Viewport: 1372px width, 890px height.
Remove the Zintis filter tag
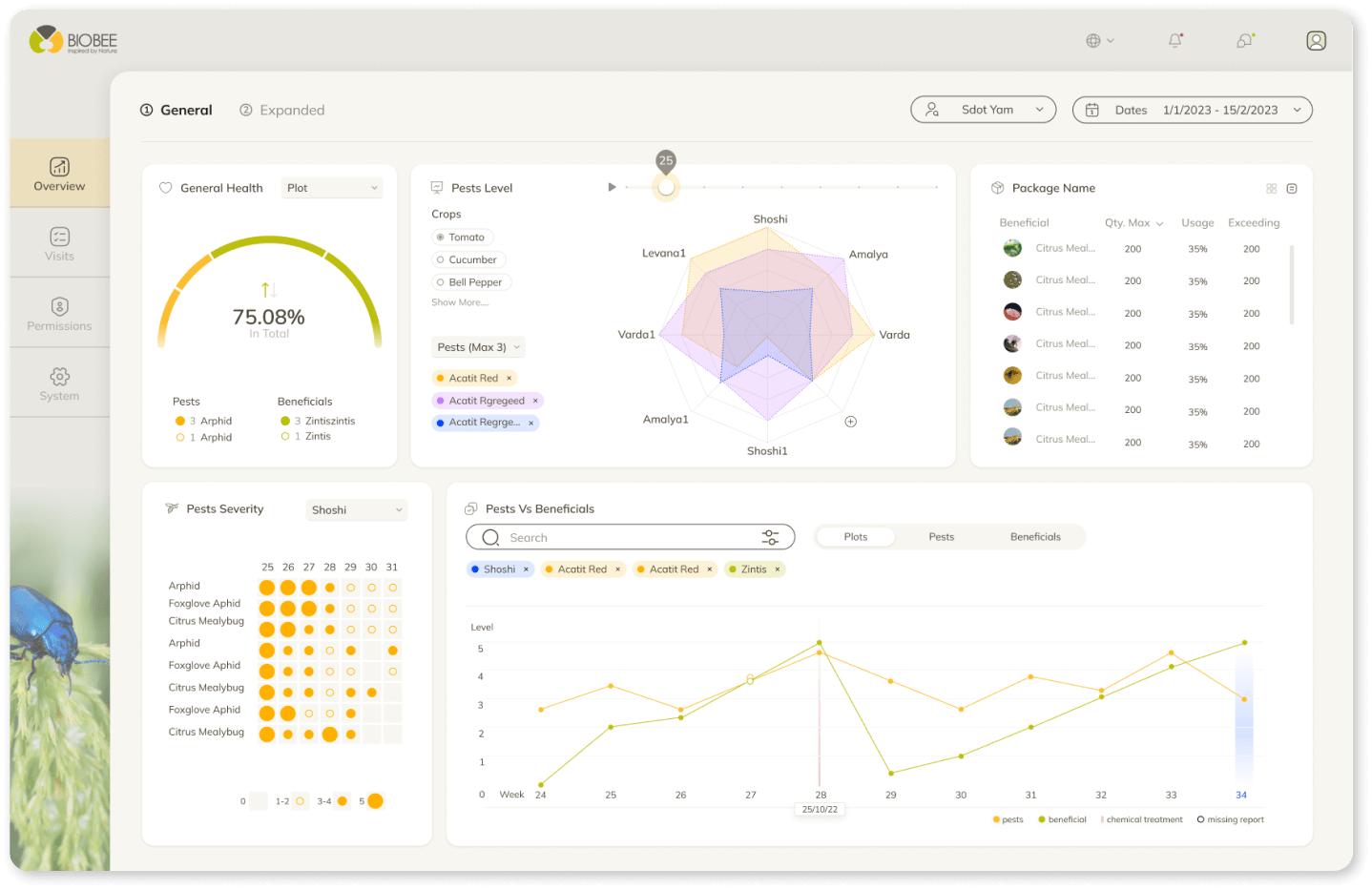pos(777,569)
